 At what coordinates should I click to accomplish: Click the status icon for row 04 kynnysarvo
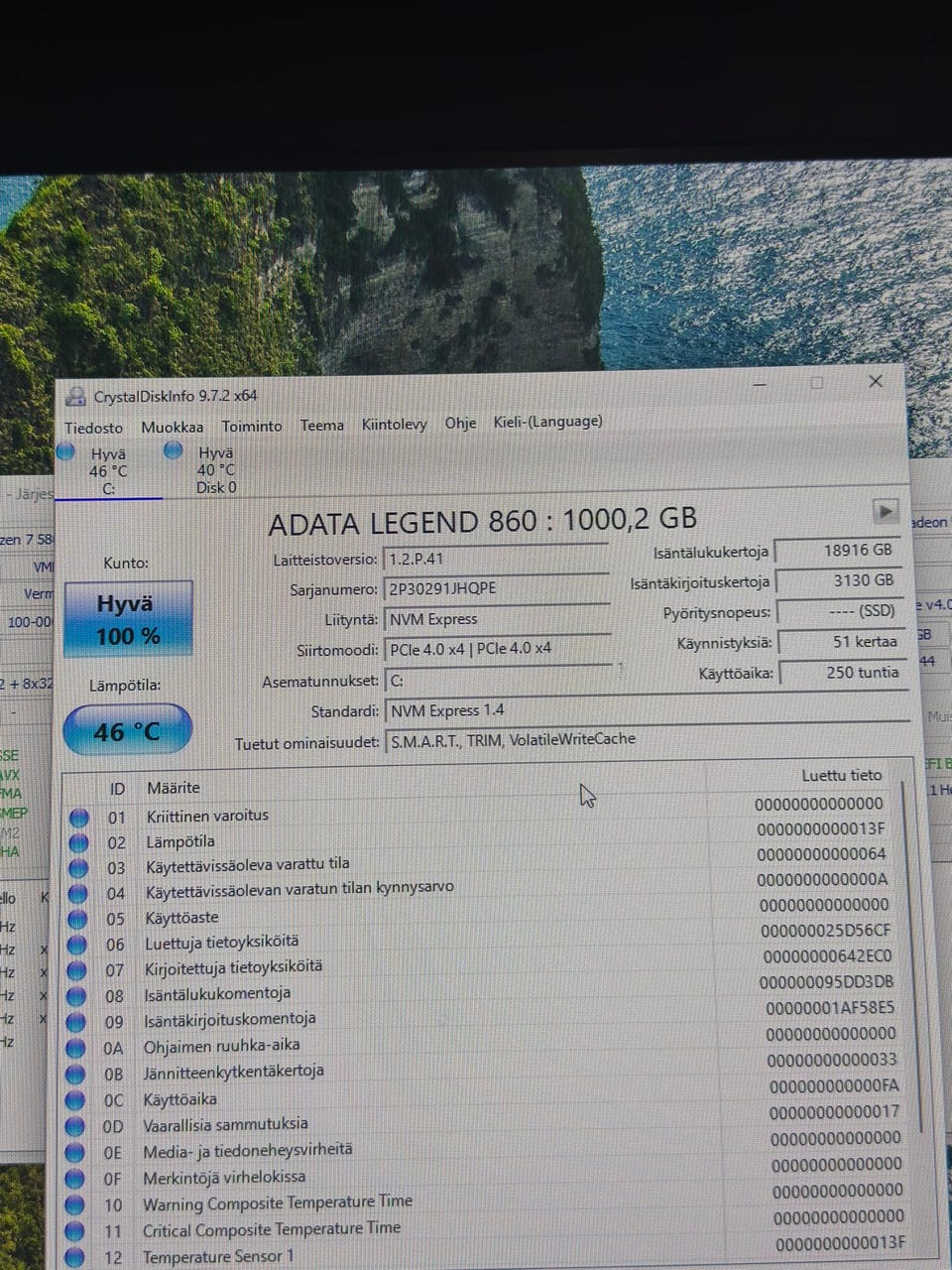78,894
